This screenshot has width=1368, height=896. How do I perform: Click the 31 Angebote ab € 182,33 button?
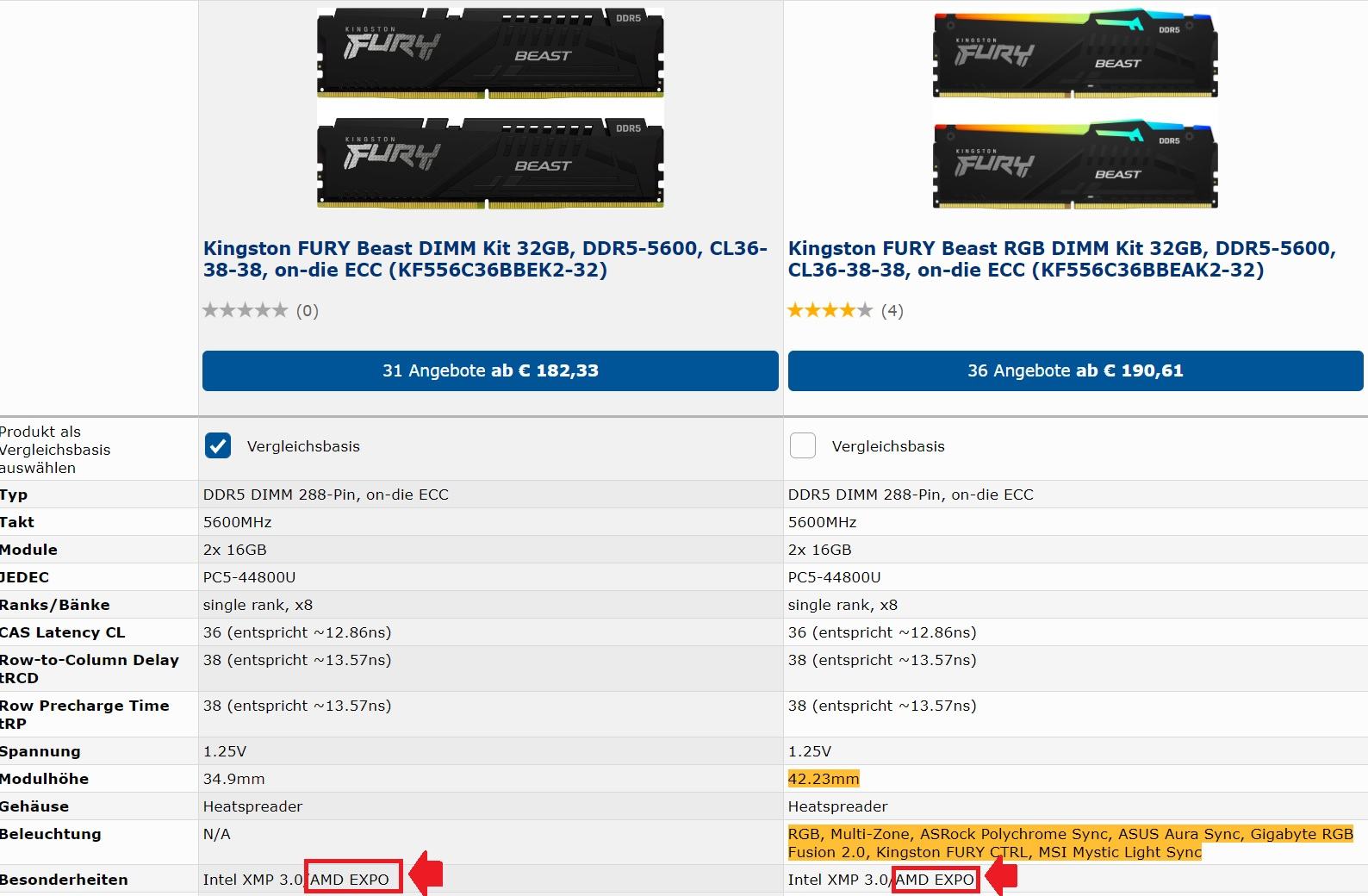coord(490,370)
